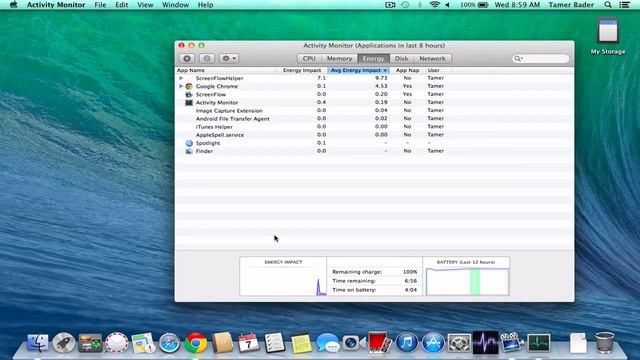Switch to the Disk tab
Viewport: 640px width, 360px height.
pos(401,59)
